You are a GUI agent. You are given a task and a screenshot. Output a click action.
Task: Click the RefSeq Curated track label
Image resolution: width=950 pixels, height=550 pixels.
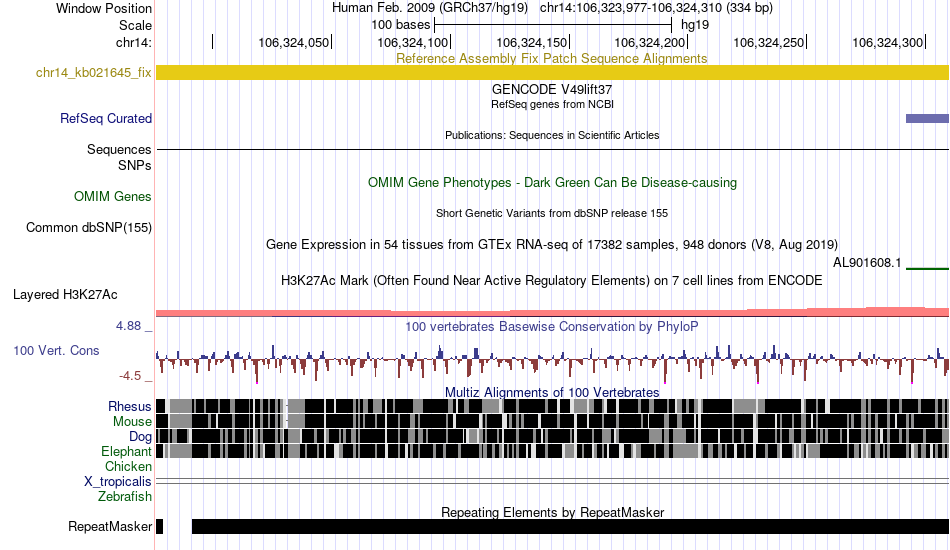(x=106, y=119)
